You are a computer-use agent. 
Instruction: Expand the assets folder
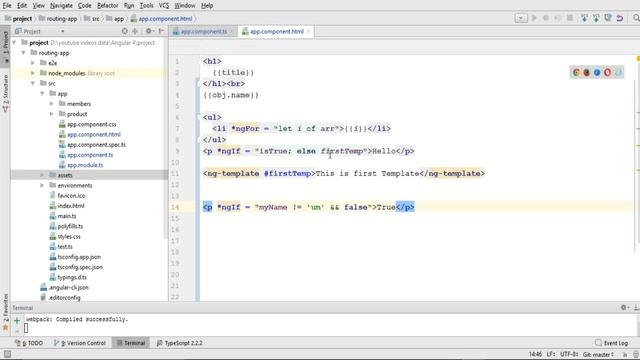pyautogui.click(x=42, y=175)
